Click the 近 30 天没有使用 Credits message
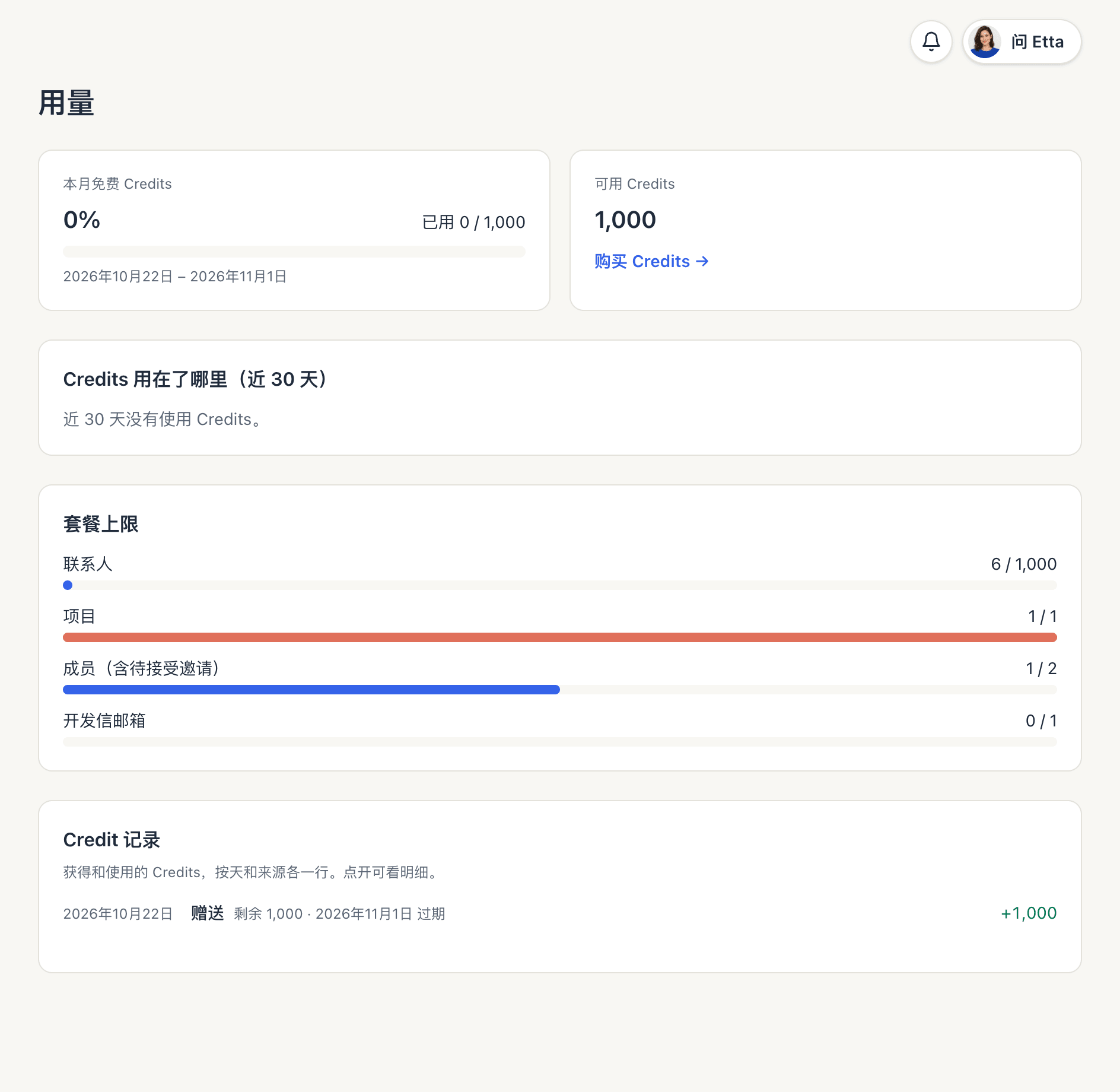 point(163,420)
